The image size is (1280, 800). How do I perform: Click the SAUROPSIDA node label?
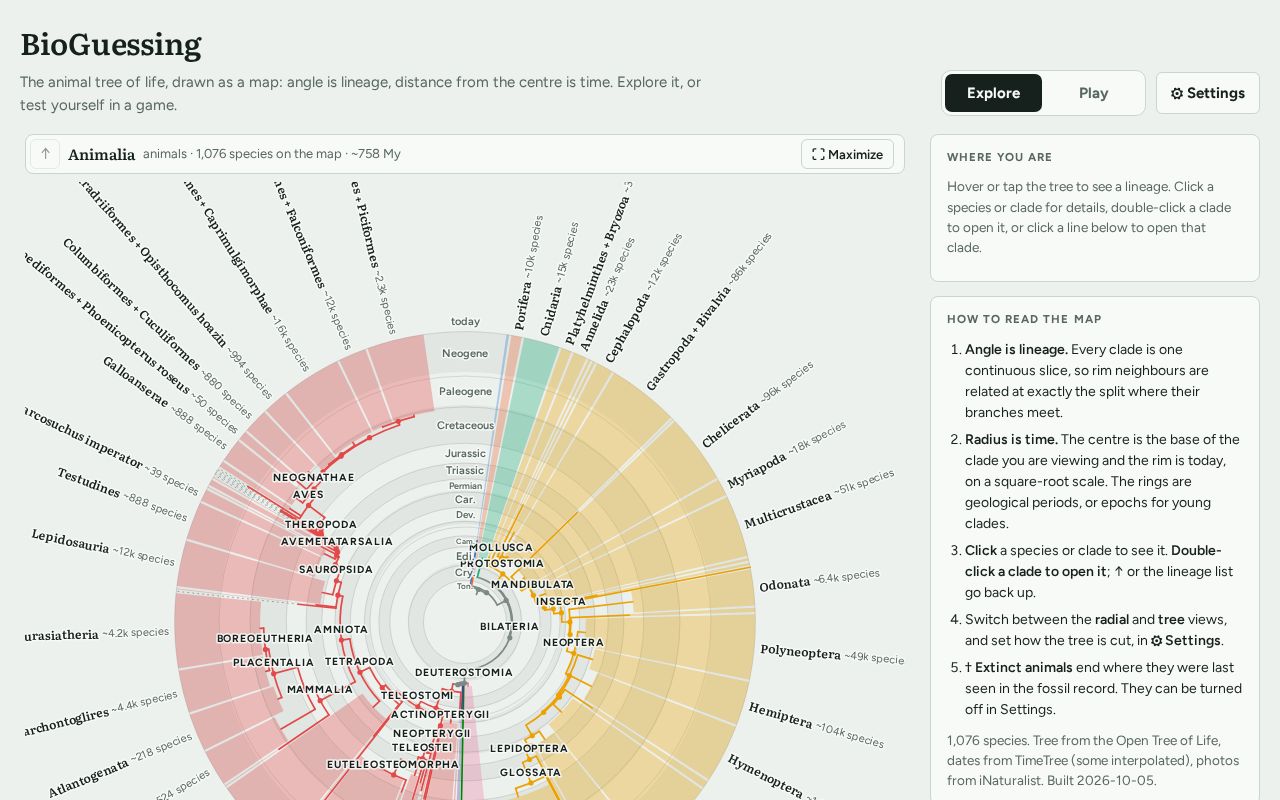[336, 570]
